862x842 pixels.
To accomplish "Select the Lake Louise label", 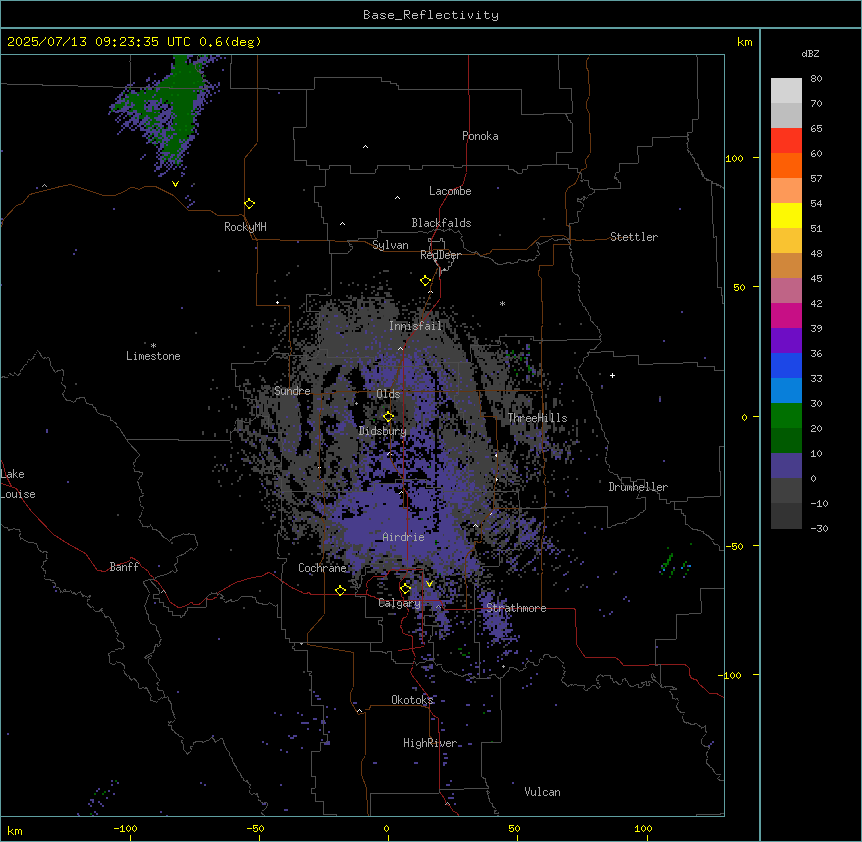I will (18, 484).
